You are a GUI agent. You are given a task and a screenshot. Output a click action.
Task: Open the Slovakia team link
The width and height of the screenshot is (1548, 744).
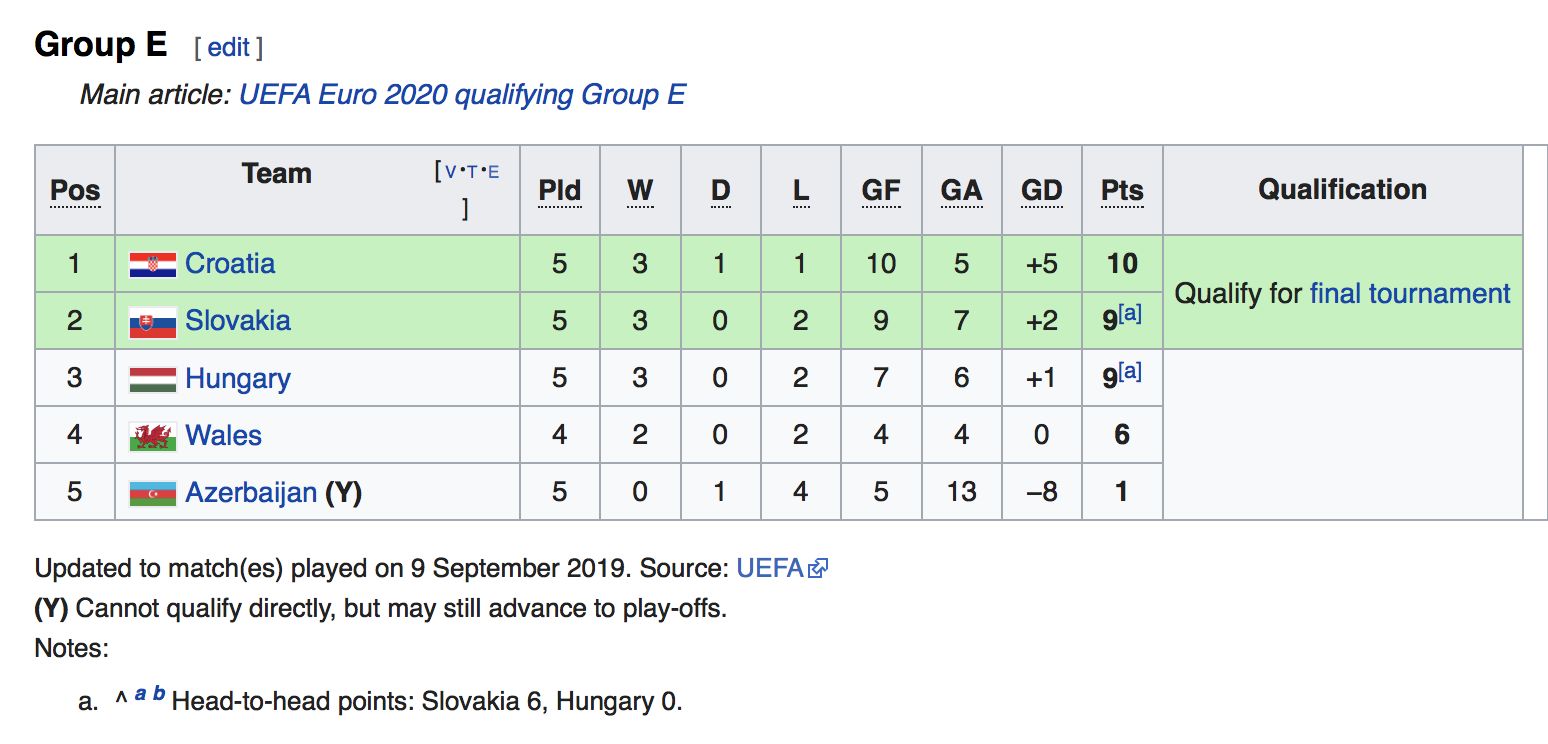tap(238, 321)
